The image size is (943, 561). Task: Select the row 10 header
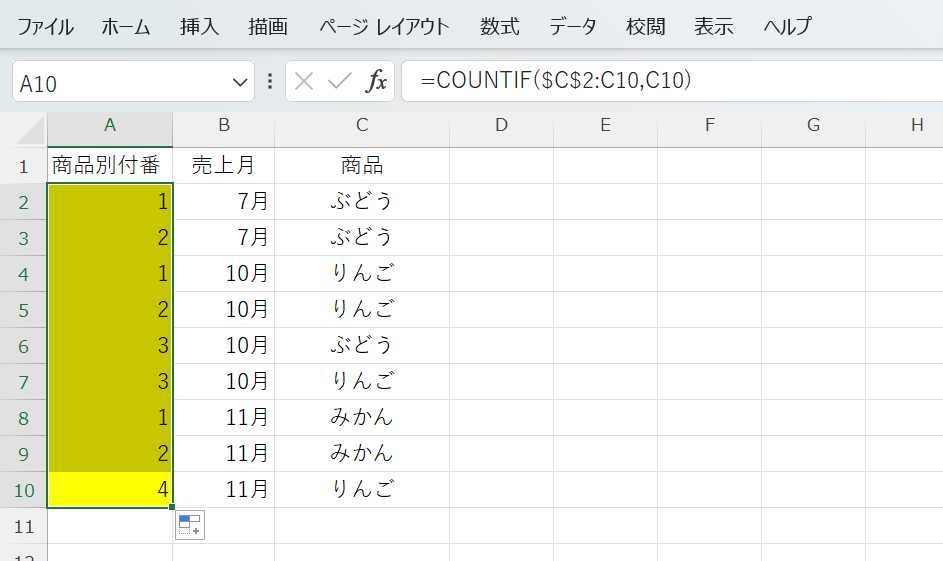(24, 489)
